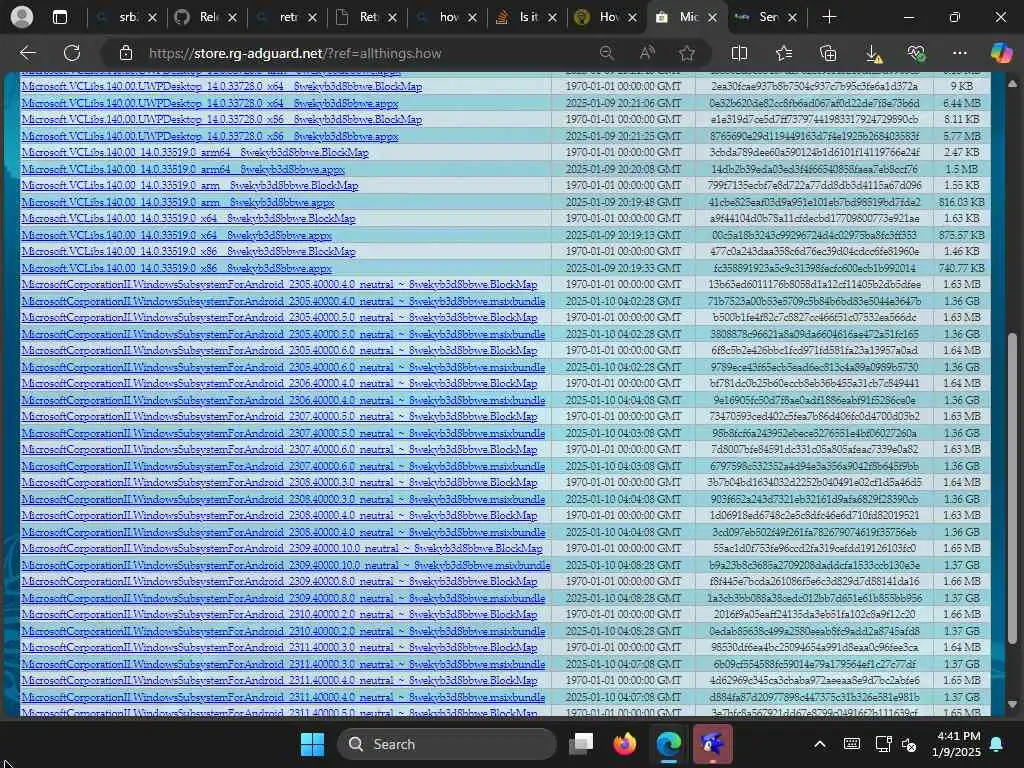
Task: Select the 6.44 MB size cell
Action: [x=961, y=103]
